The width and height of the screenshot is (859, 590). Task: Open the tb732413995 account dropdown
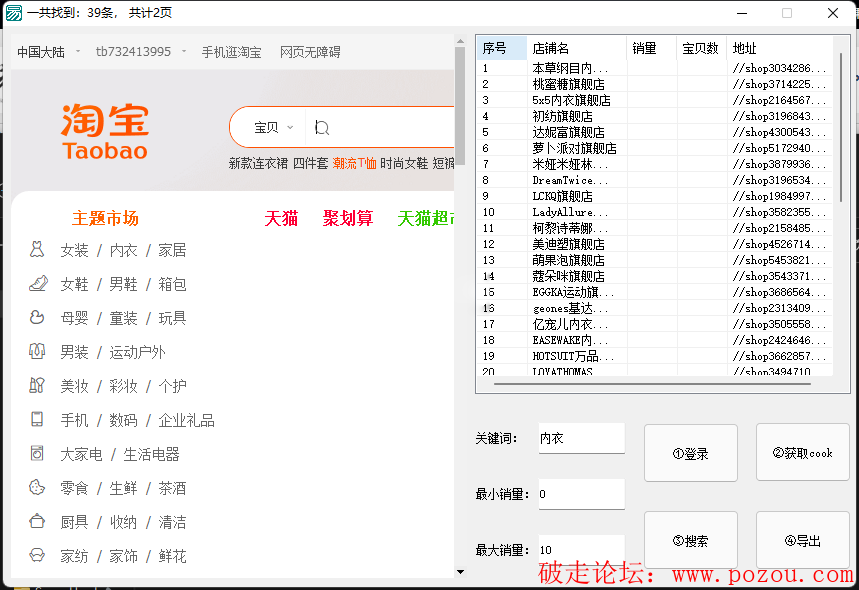tap(184, 51)
